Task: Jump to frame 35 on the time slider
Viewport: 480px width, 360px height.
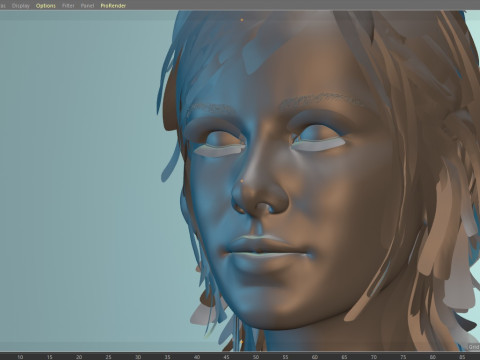Action: [167, 357]
